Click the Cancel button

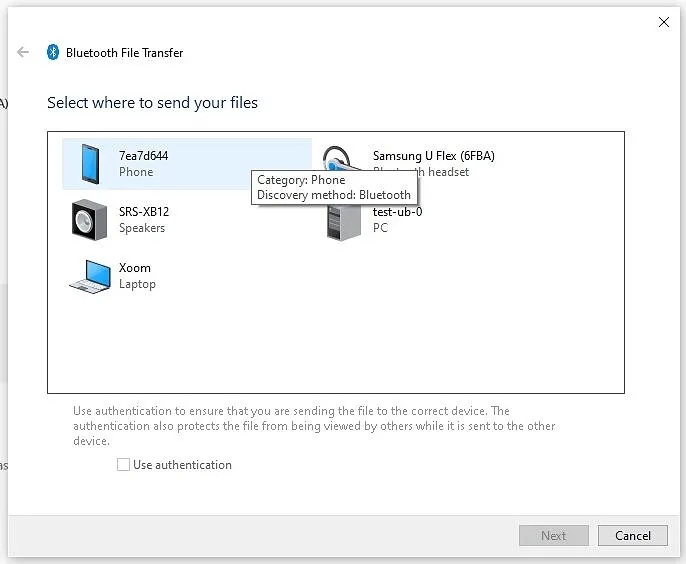point(633,536)
